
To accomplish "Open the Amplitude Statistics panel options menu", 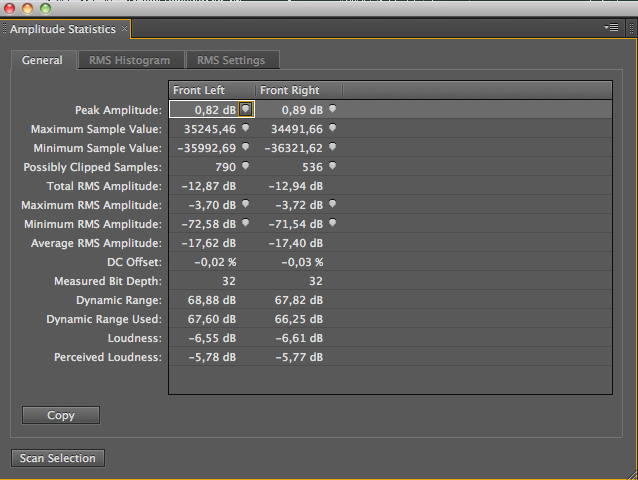I will [x=611, y=28].
